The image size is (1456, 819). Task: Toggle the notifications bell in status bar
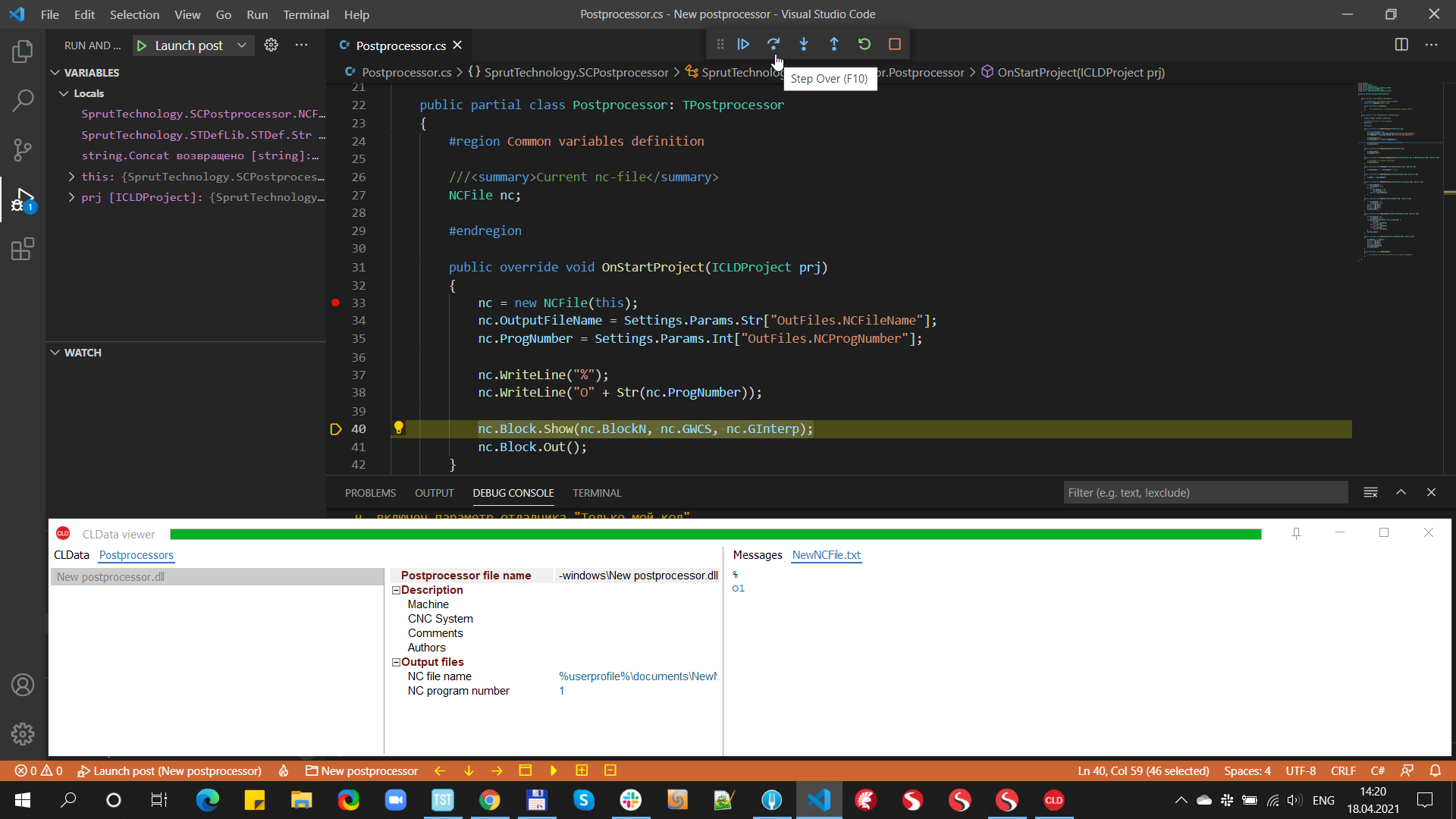(1436, 770)
